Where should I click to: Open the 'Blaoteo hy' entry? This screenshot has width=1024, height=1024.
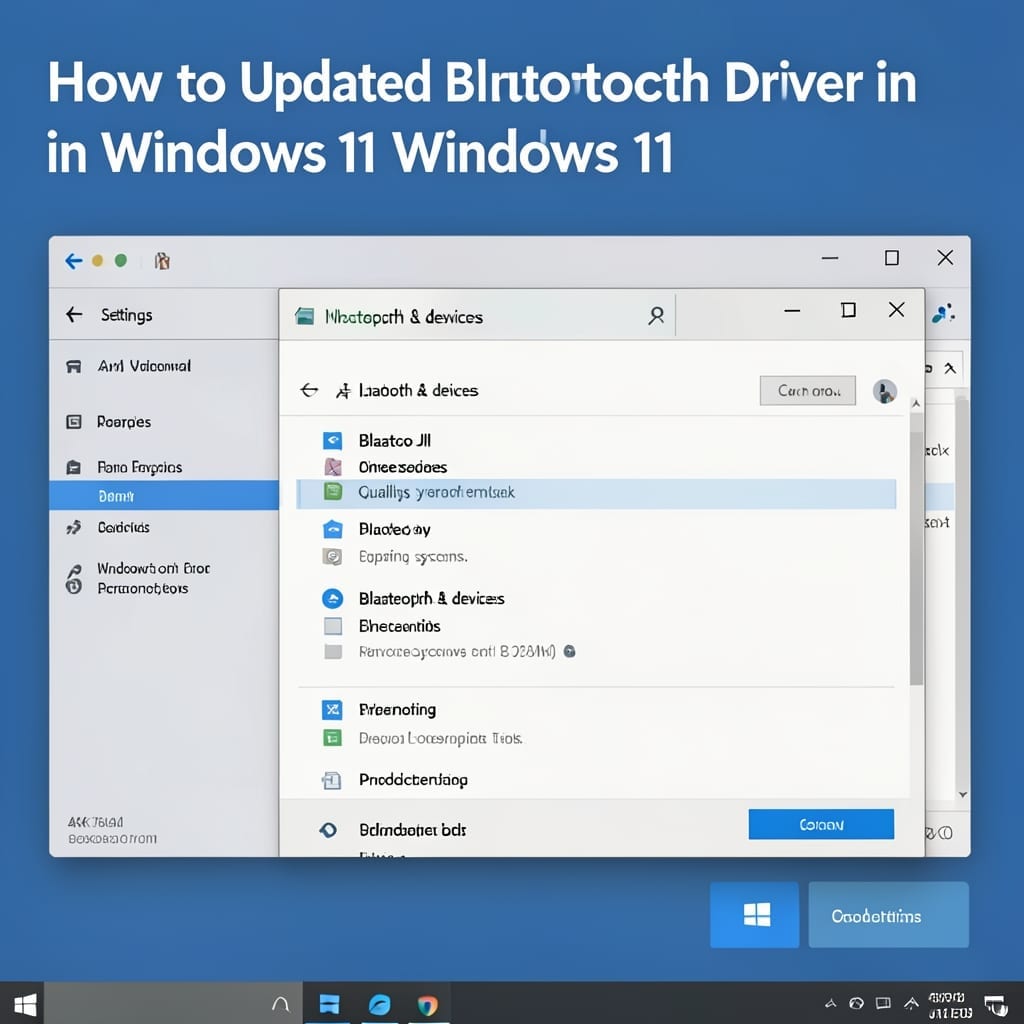(394, 530)
